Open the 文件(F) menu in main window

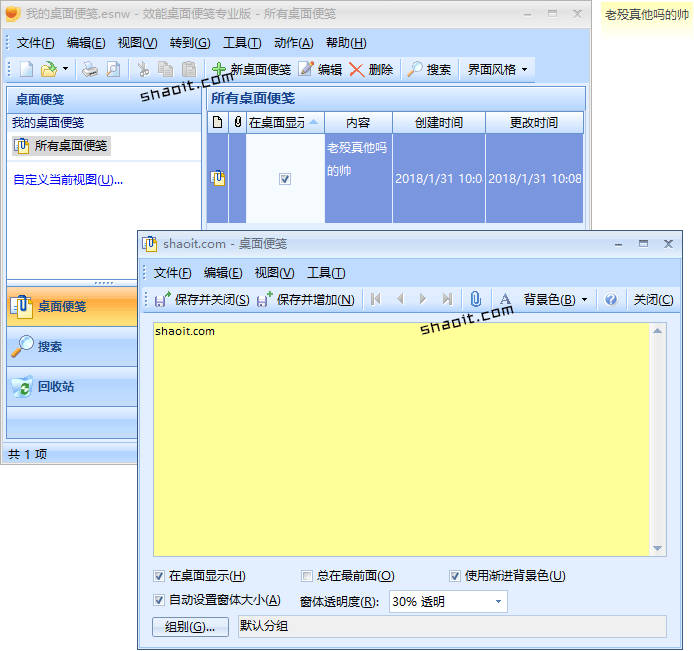click(35, 43)
